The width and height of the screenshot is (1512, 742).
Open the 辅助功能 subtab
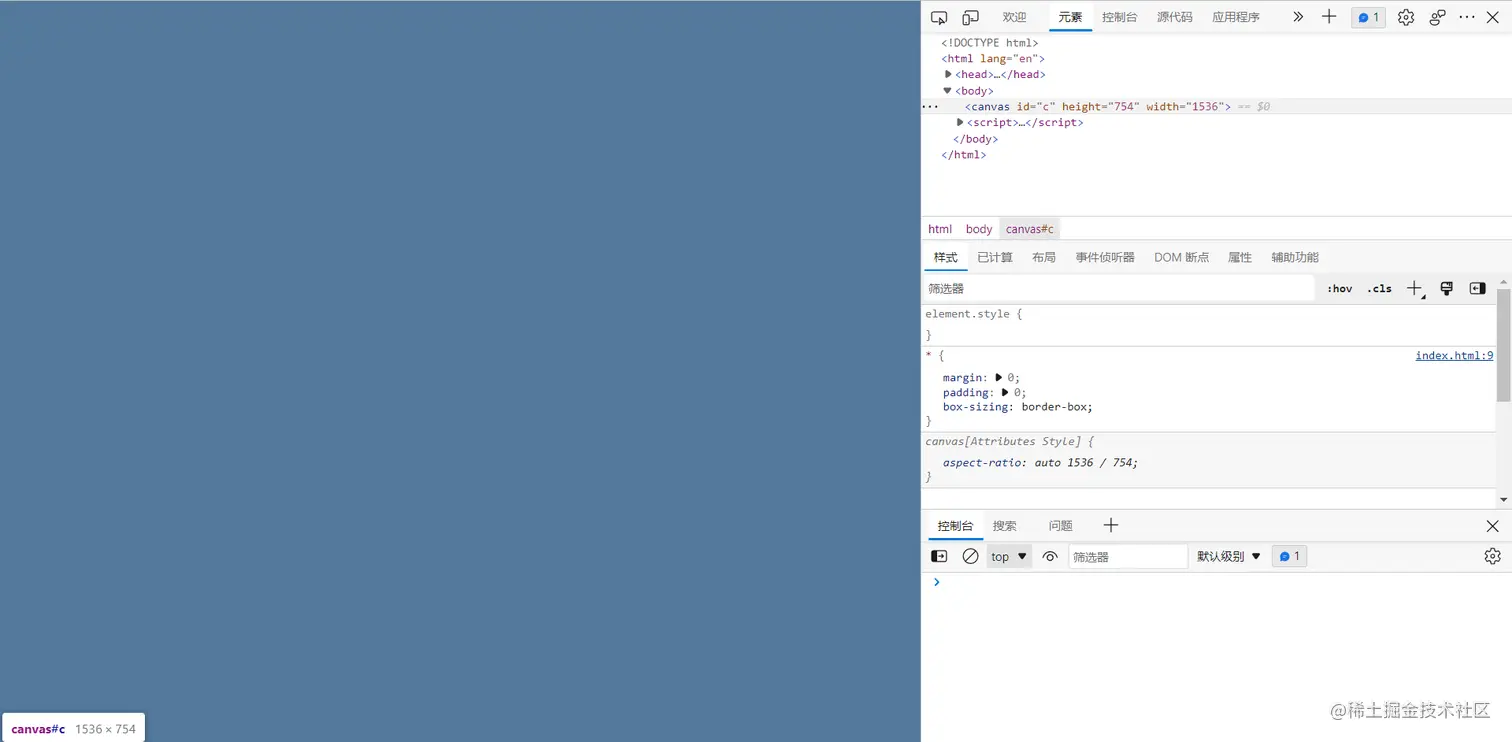pyautogui.click(x=1295, y=257)
